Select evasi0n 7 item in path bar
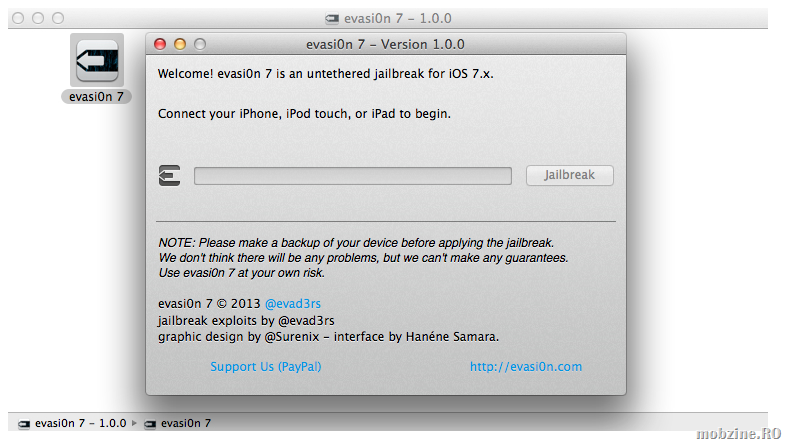This screenshot has width=787, height=445. point(186,423)
